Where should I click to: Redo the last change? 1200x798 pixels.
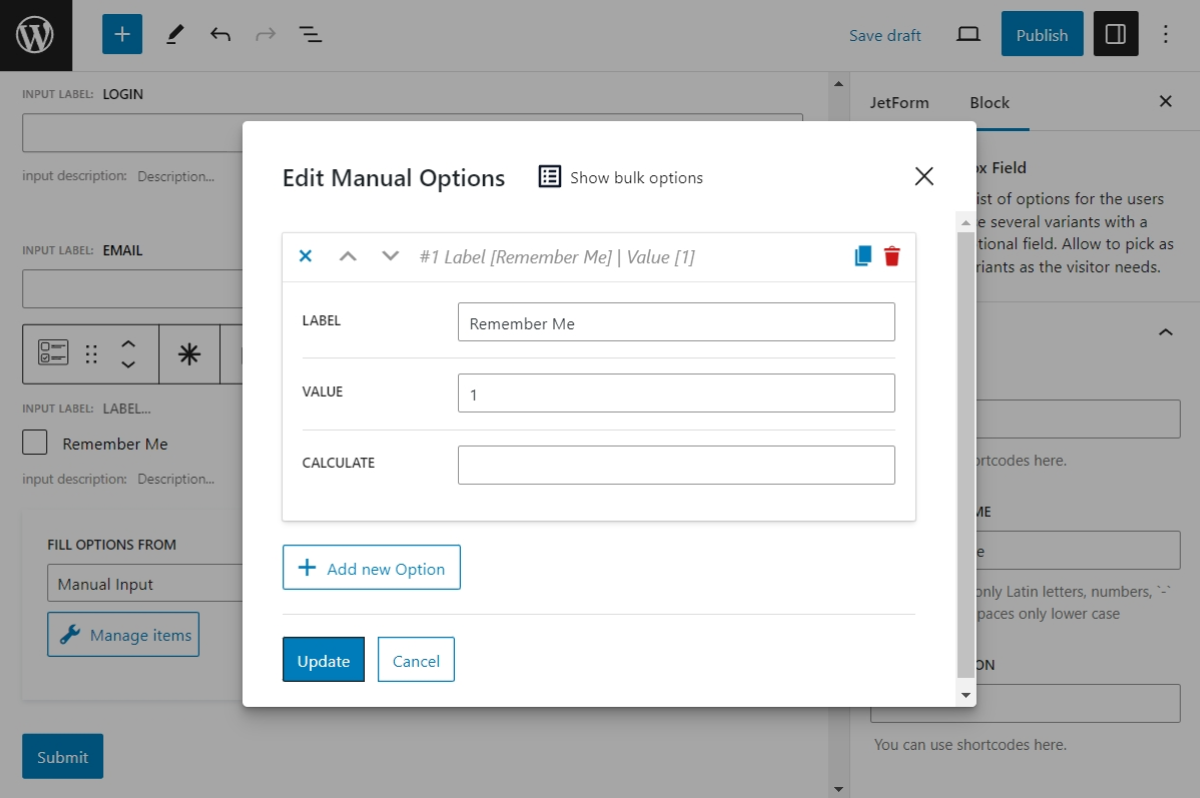tap(265, 33)
